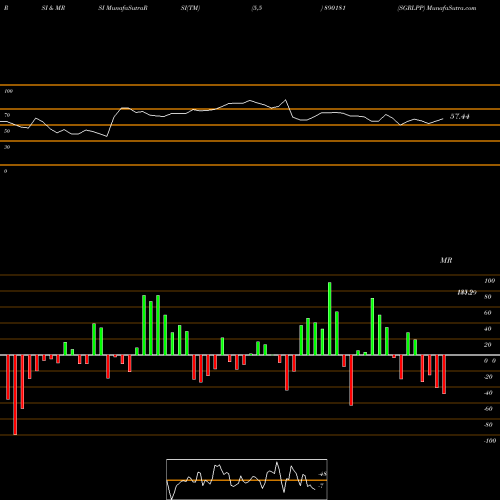Click the 599181 code in the header
The width and height of the screenshot is (500, 500).
click(x=334, y=8)
